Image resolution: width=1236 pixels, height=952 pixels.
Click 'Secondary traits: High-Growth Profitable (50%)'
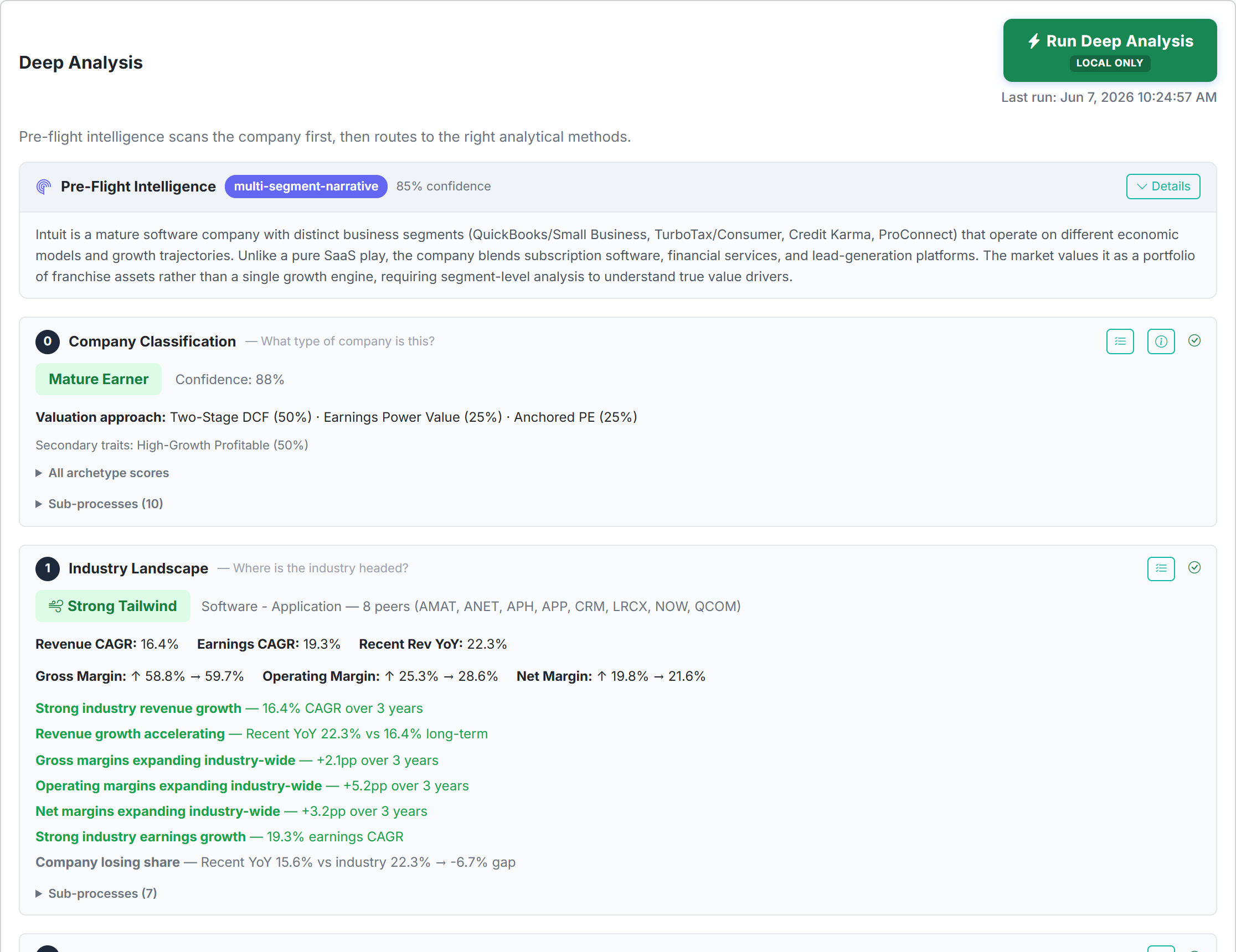[x=172, y=445]
